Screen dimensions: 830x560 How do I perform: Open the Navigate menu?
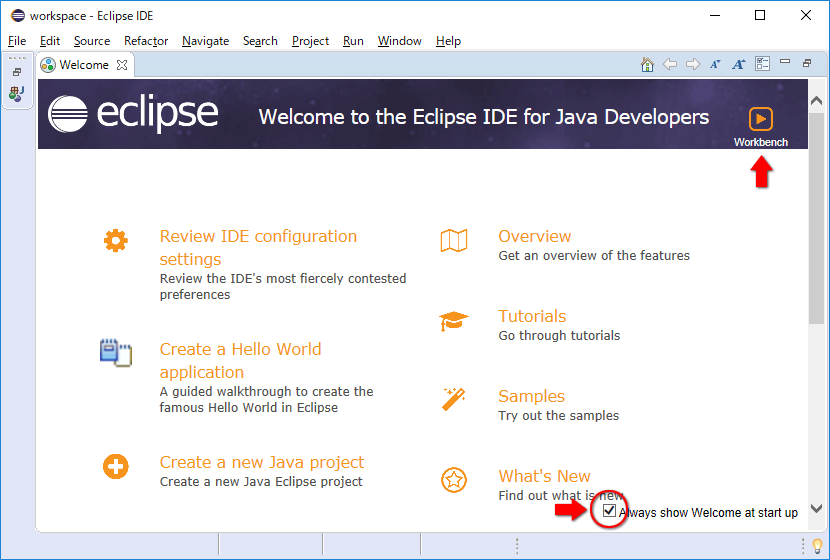tap(205, 41)
